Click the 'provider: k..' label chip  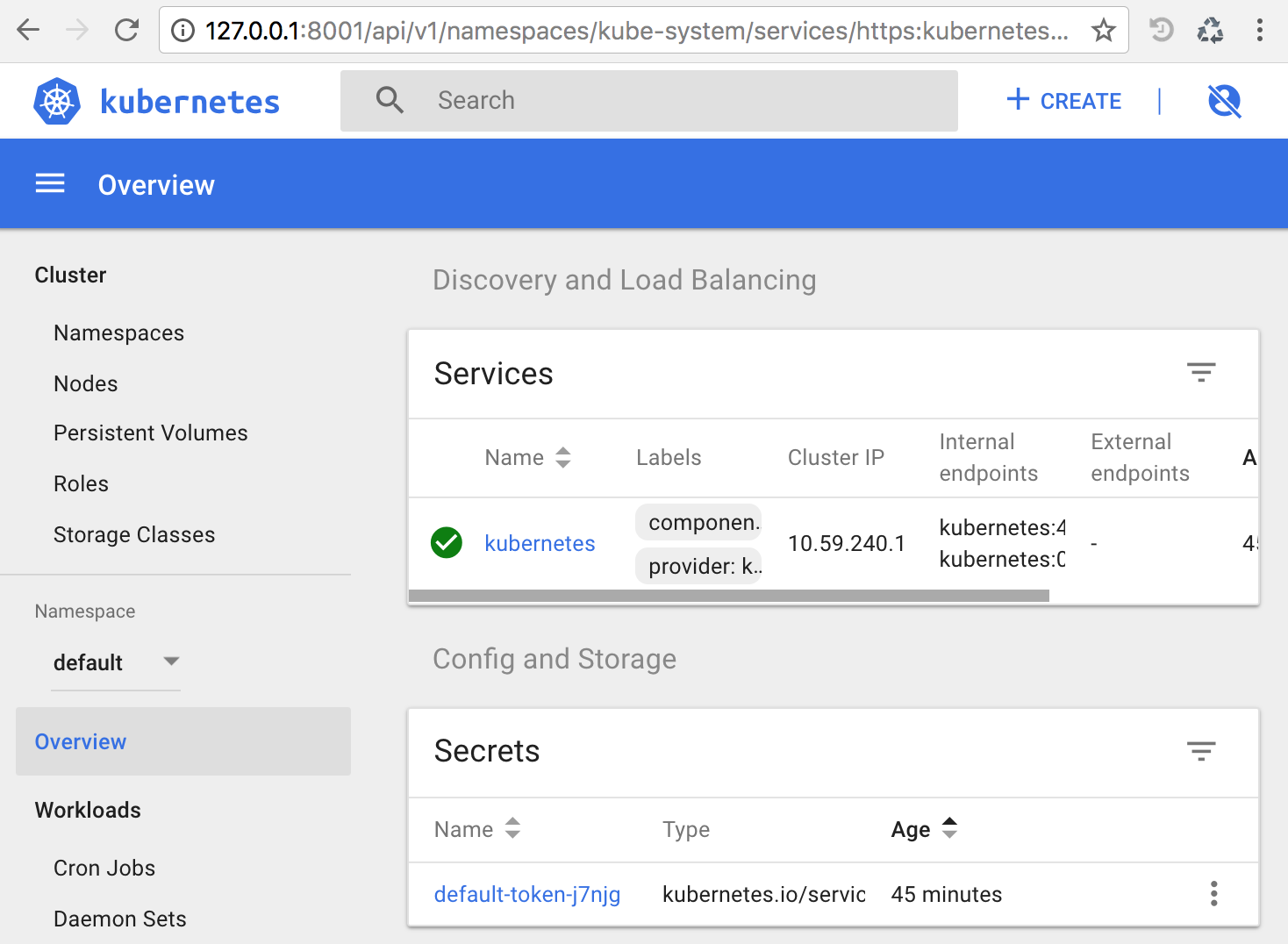[698, 566]
